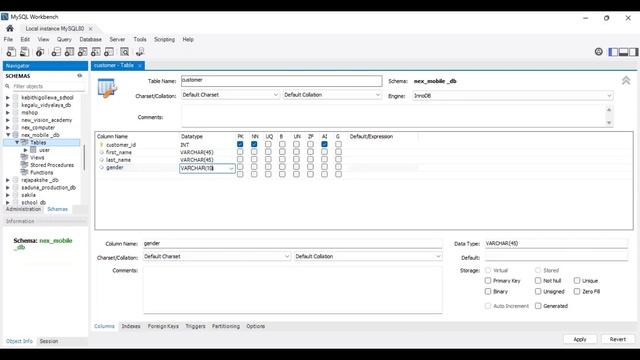Image resolution: width=640 pixels, height=360 pixels.
Task: Select the customer_id primary key icon
Action: tap(102, 144)
